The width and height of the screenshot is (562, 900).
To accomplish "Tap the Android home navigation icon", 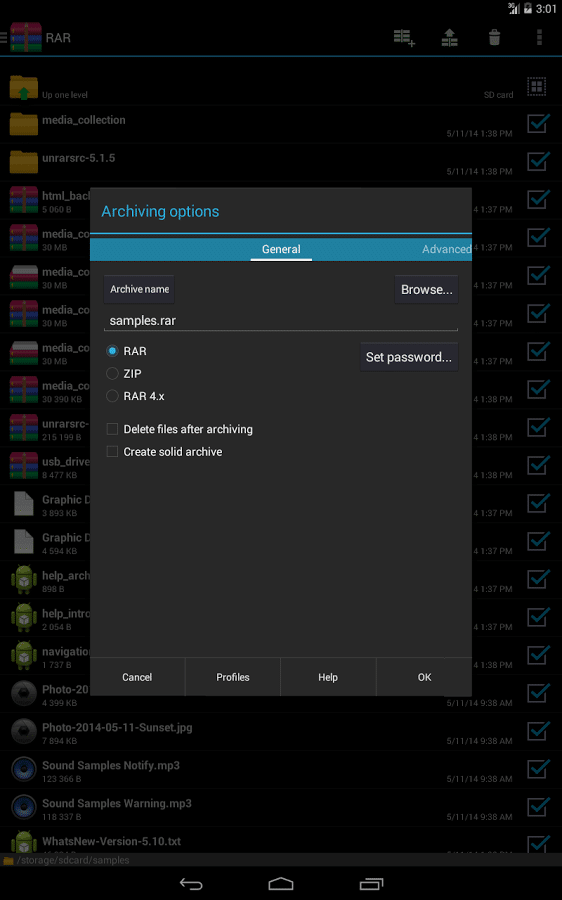I will click(281, 884).
